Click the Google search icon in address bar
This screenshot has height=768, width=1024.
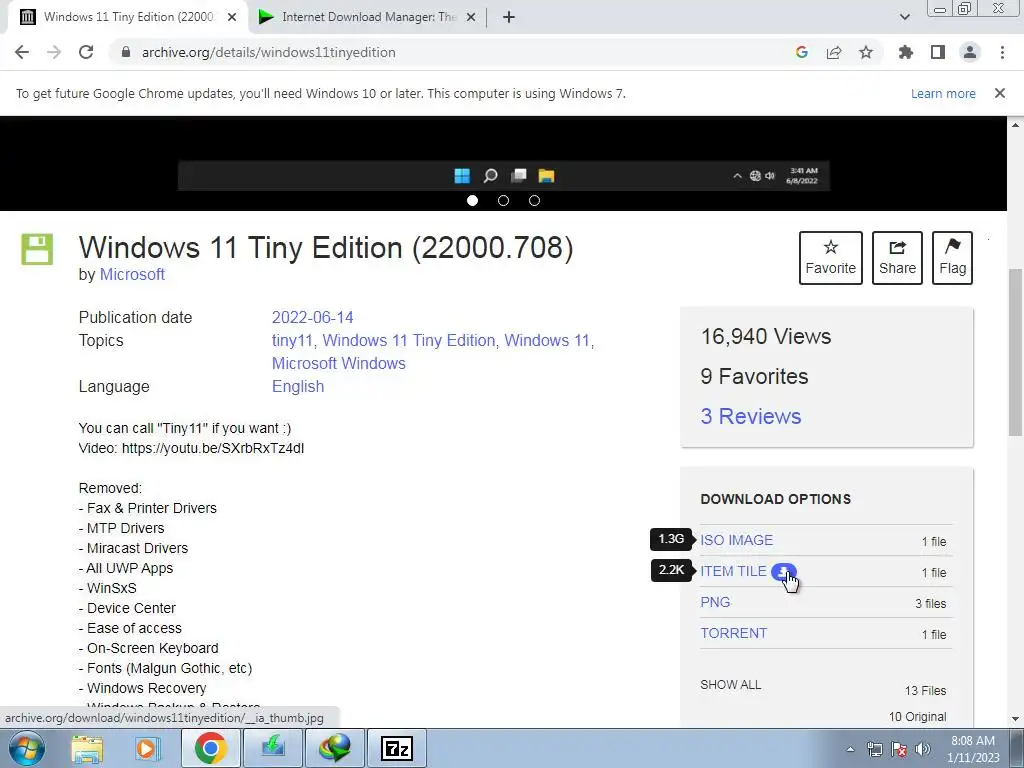click(802, 52)
